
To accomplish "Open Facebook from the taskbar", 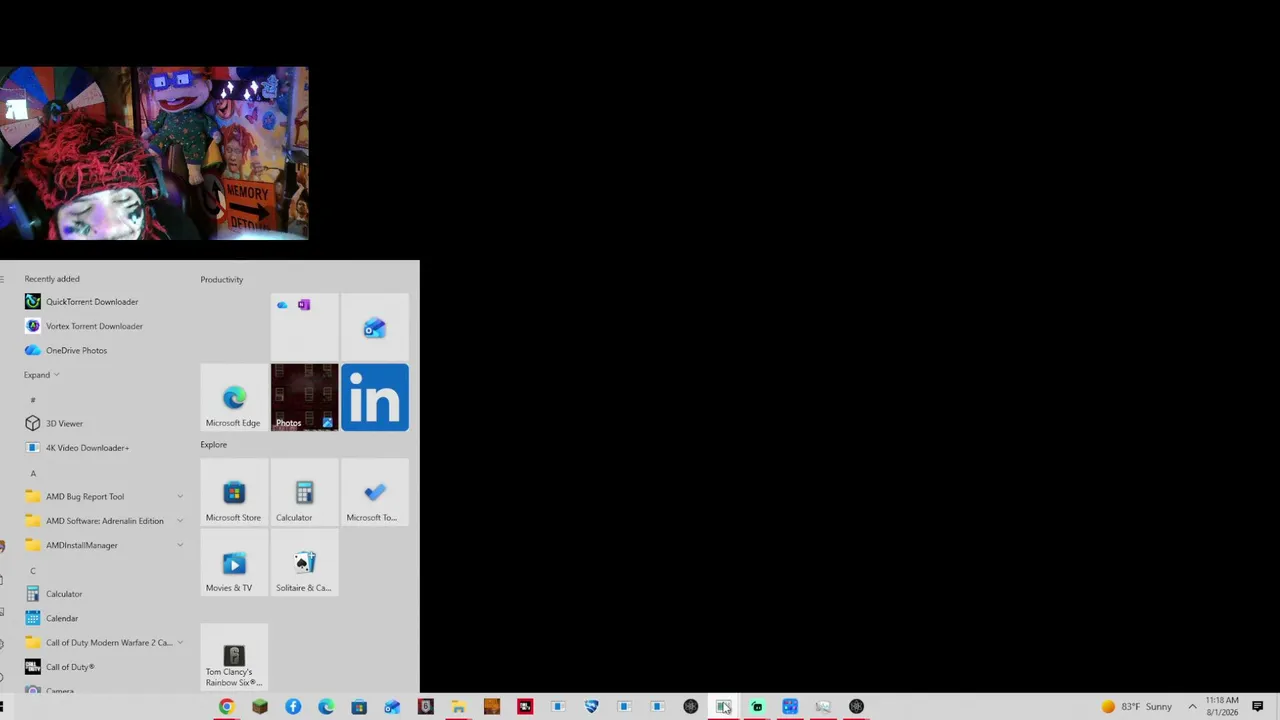I will pos(293,707).
